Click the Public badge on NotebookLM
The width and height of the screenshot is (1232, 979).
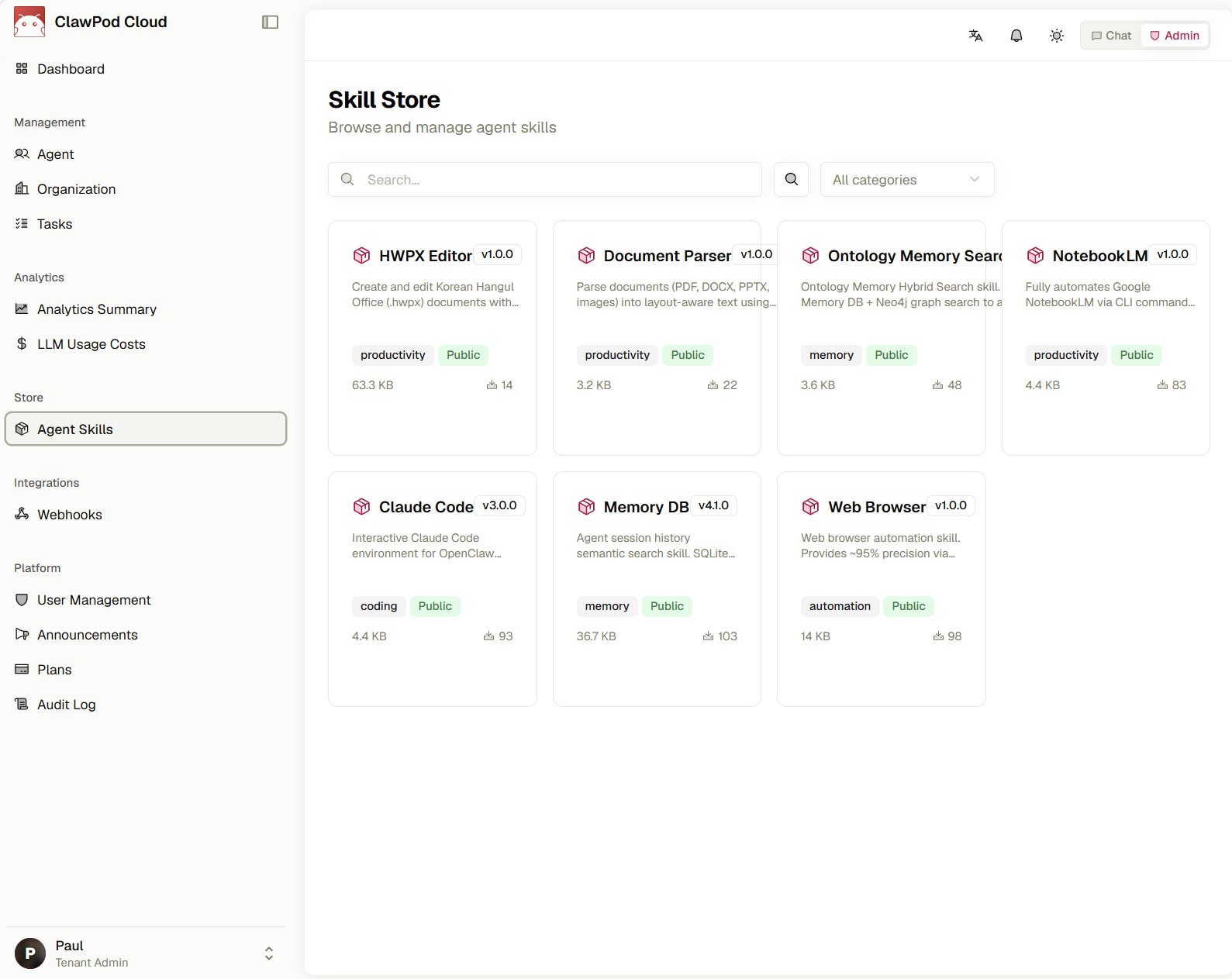1136,355
